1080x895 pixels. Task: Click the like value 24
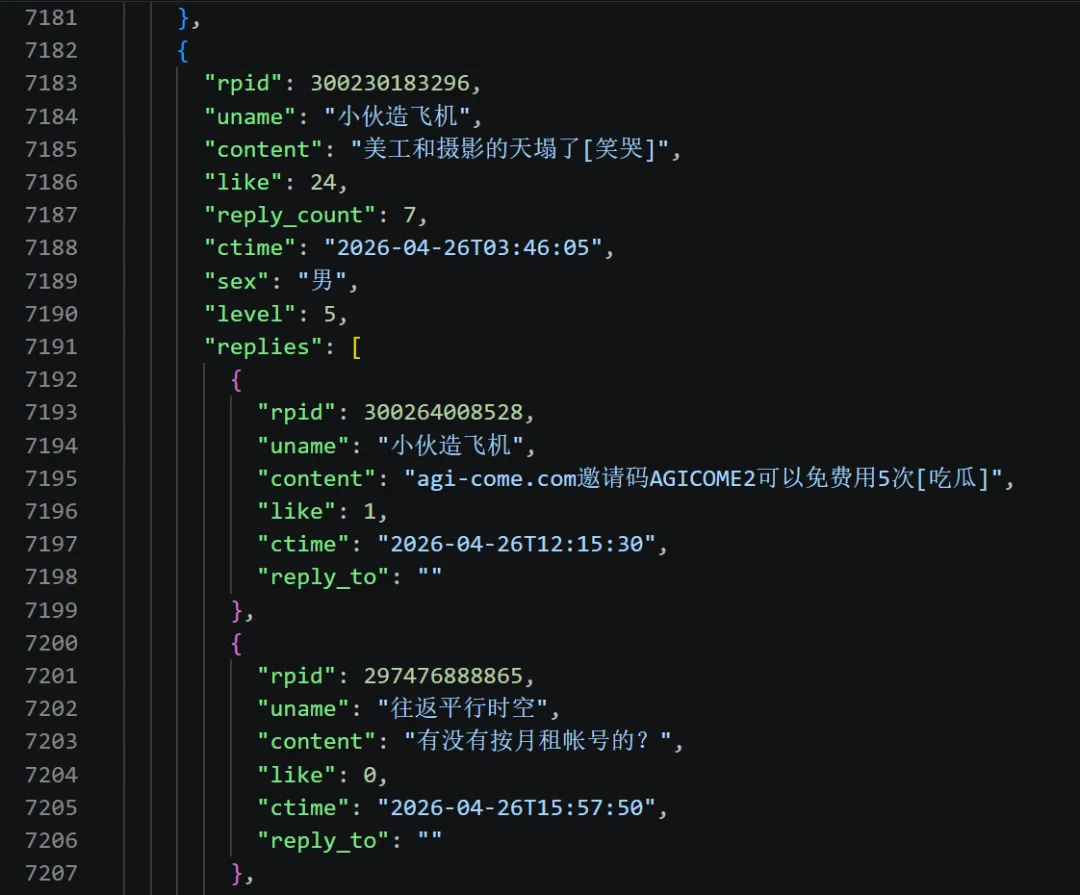tap(323, 182)
